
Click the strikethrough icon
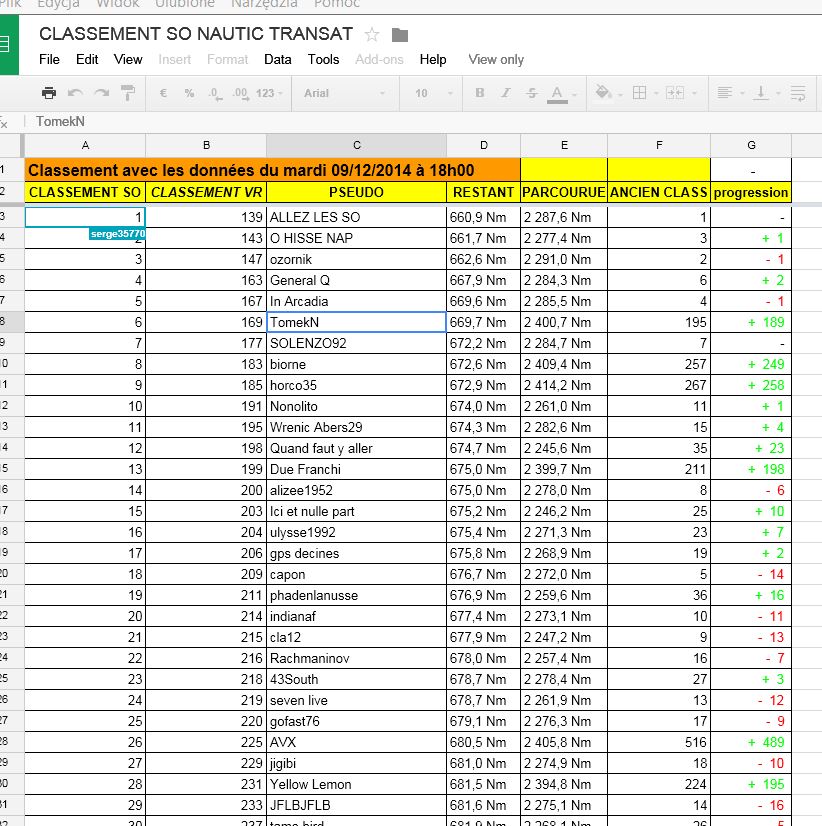pos(531,93)
